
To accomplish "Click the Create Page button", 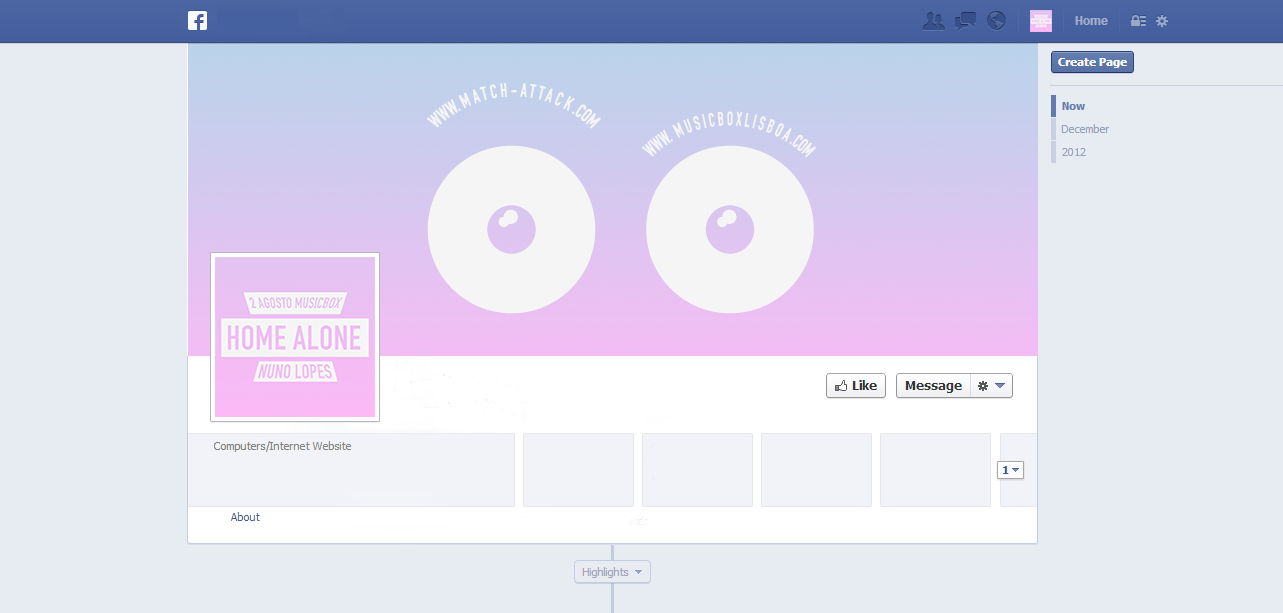I will (x=1092, y=62).
